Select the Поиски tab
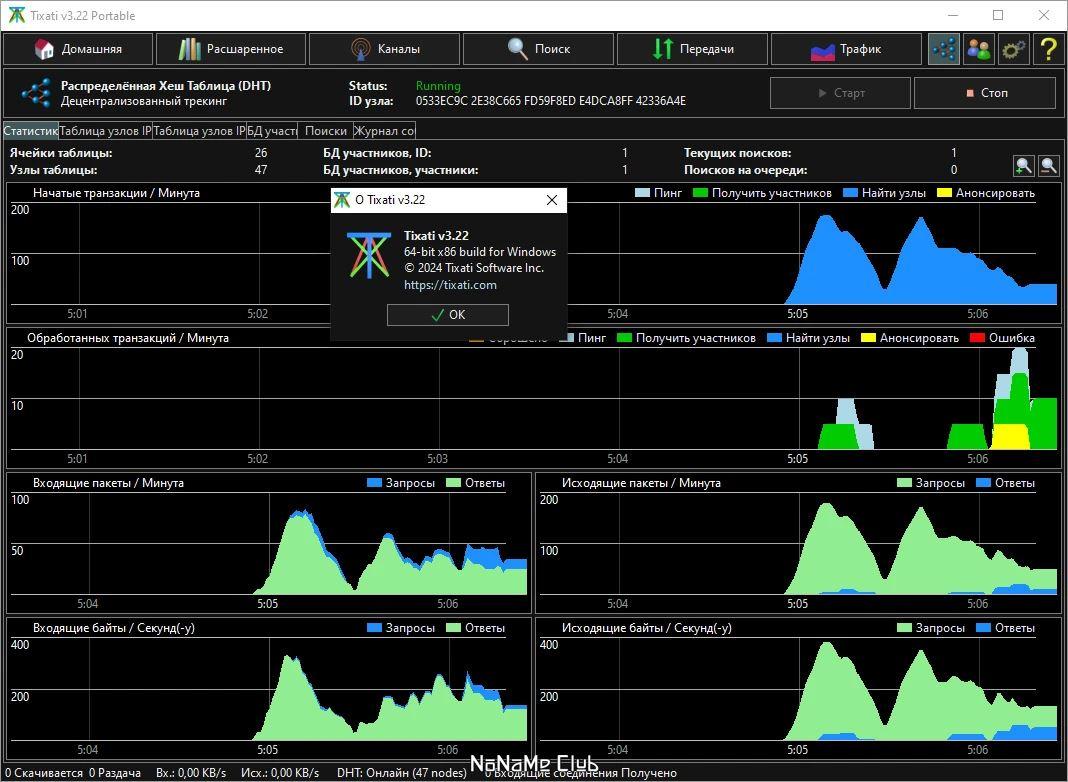This screenshot has width=1068, height=782. 326,131
